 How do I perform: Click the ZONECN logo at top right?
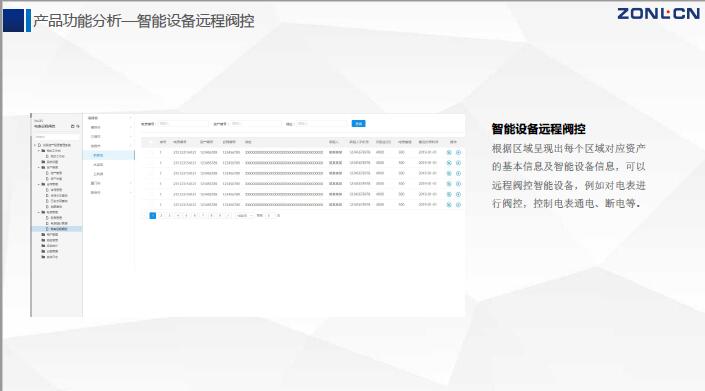pyautogui.click(x=658, y=13)
